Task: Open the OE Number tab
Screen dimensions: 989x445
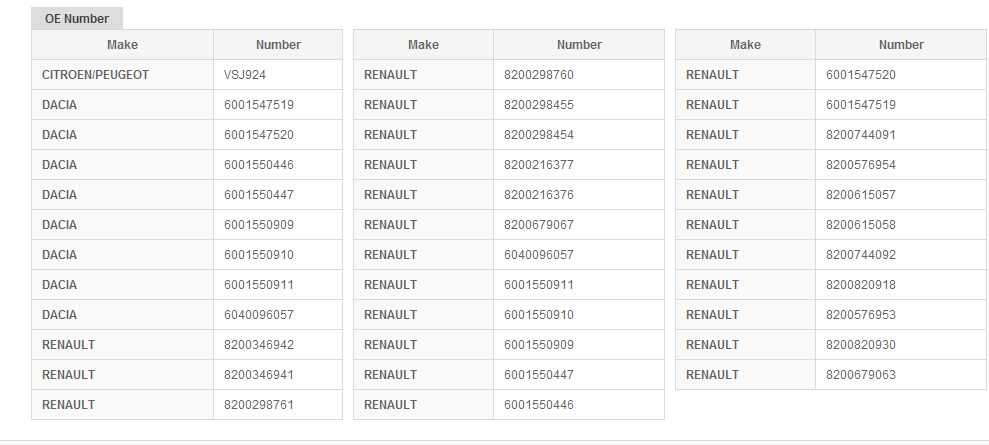Action: pos(77,19)
